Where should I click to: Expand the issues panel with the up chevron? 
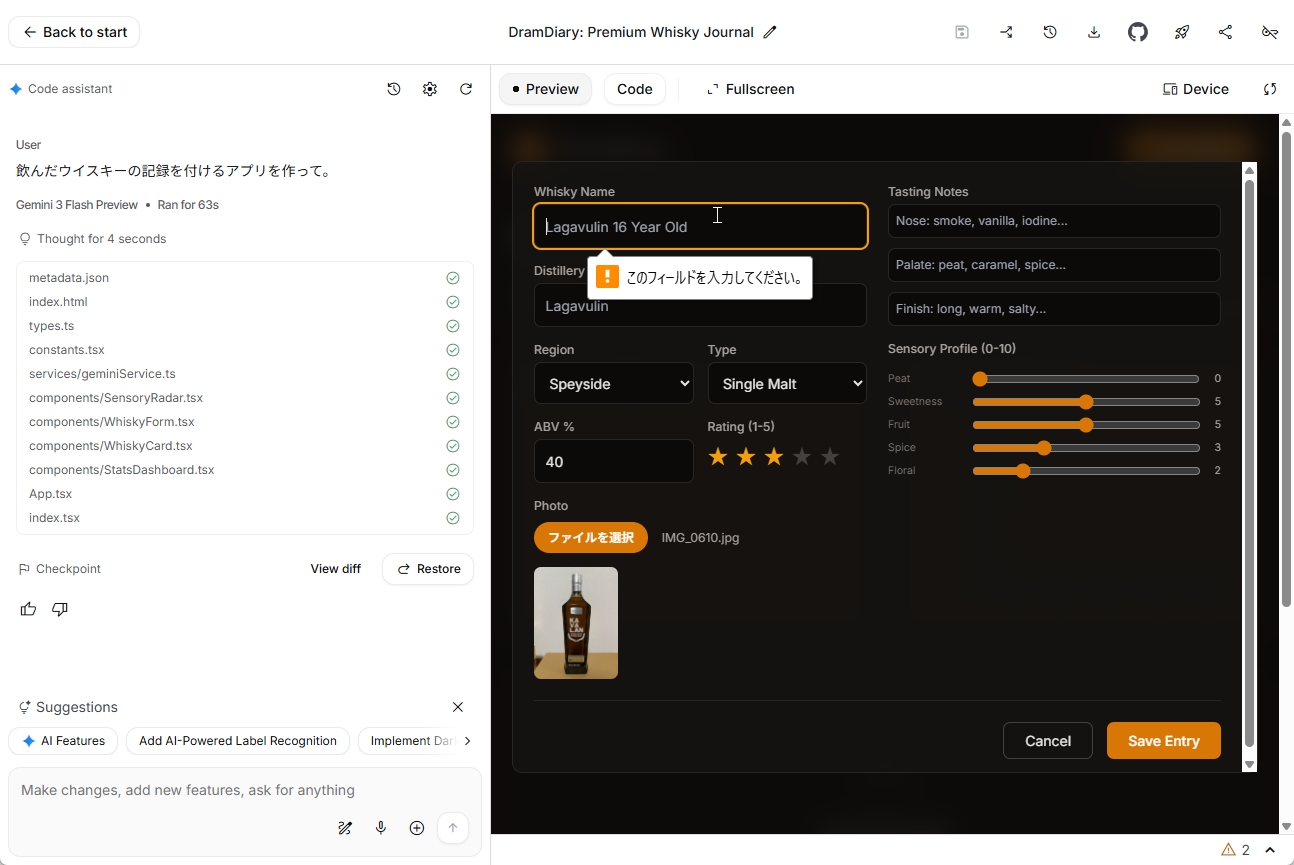click(x=1270, y=850)
